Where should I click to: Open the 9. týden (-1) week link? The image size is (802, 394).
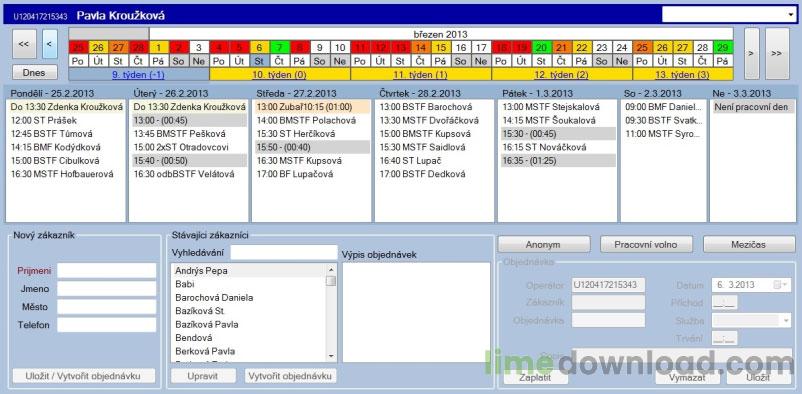(139, 75)
